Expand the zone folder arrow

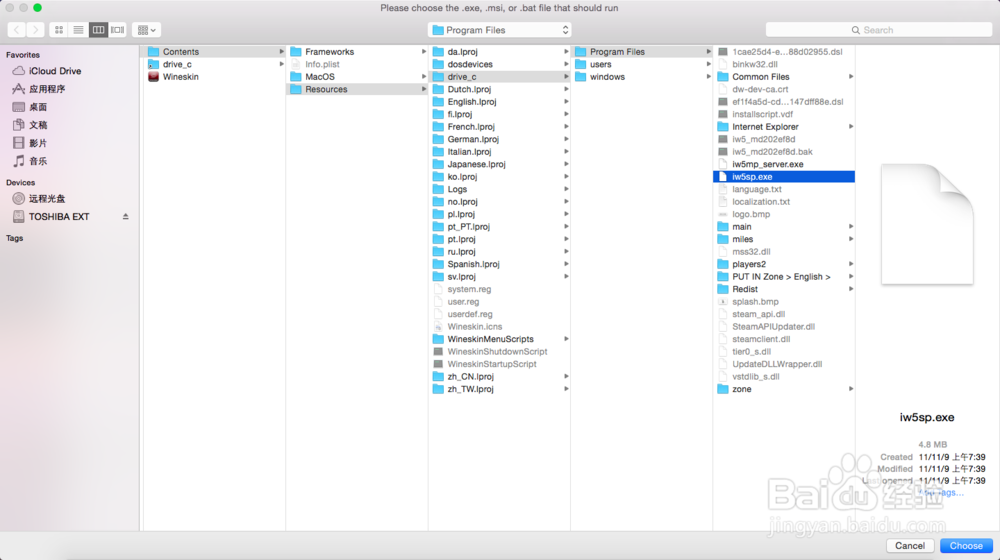(851, 389)
